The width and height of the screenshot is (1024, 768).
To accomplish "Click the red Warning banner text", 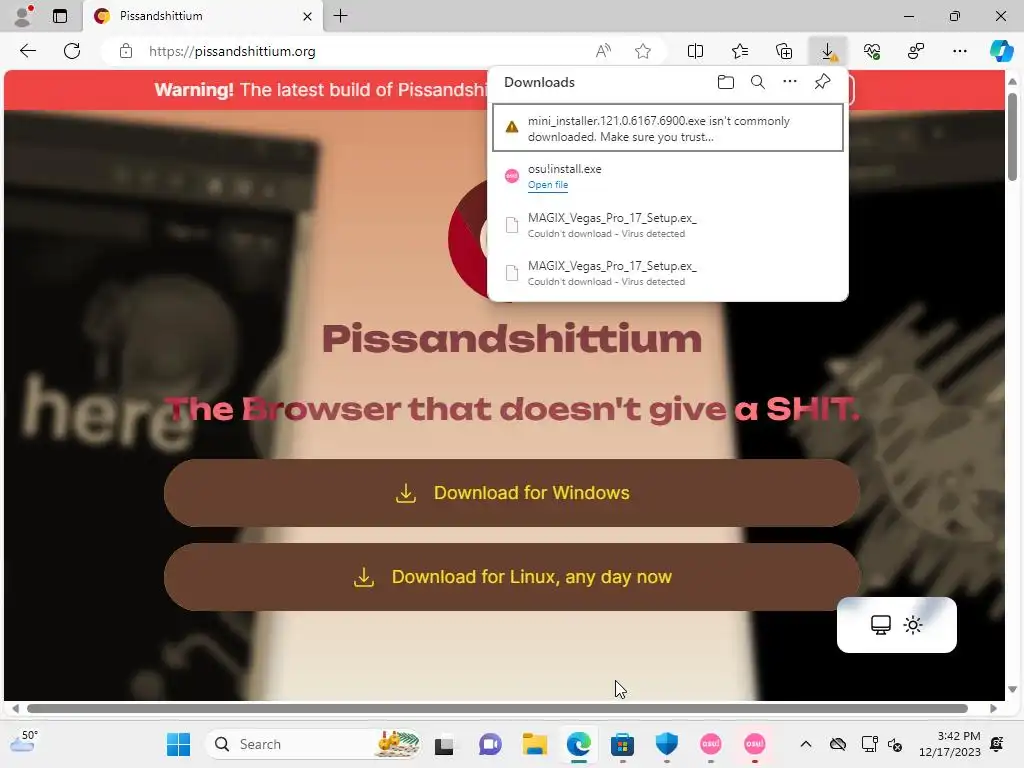I will click(x=320, y=89).
